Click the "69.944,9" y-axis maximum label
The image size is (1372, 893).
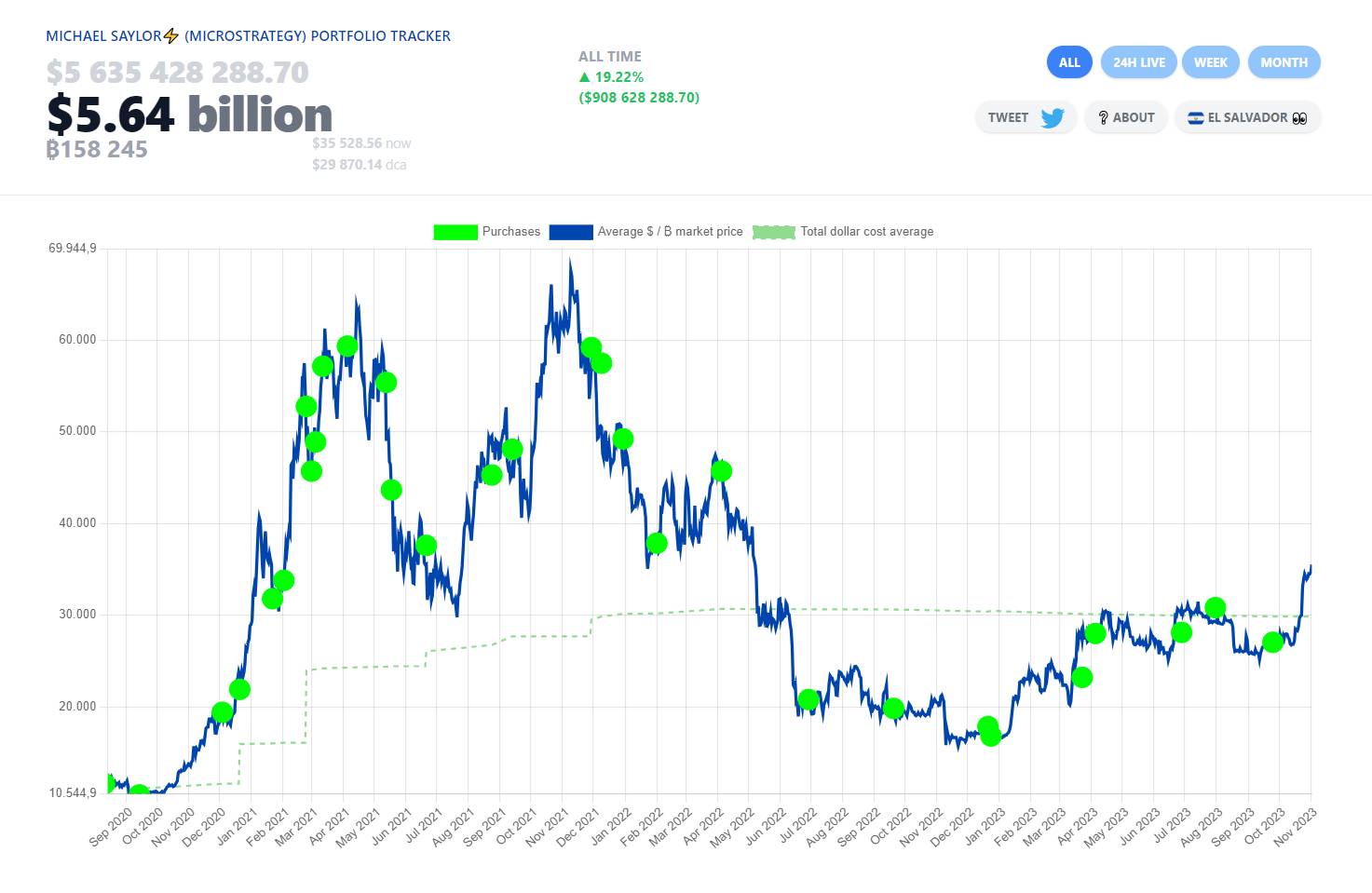(x=73, y=249)
